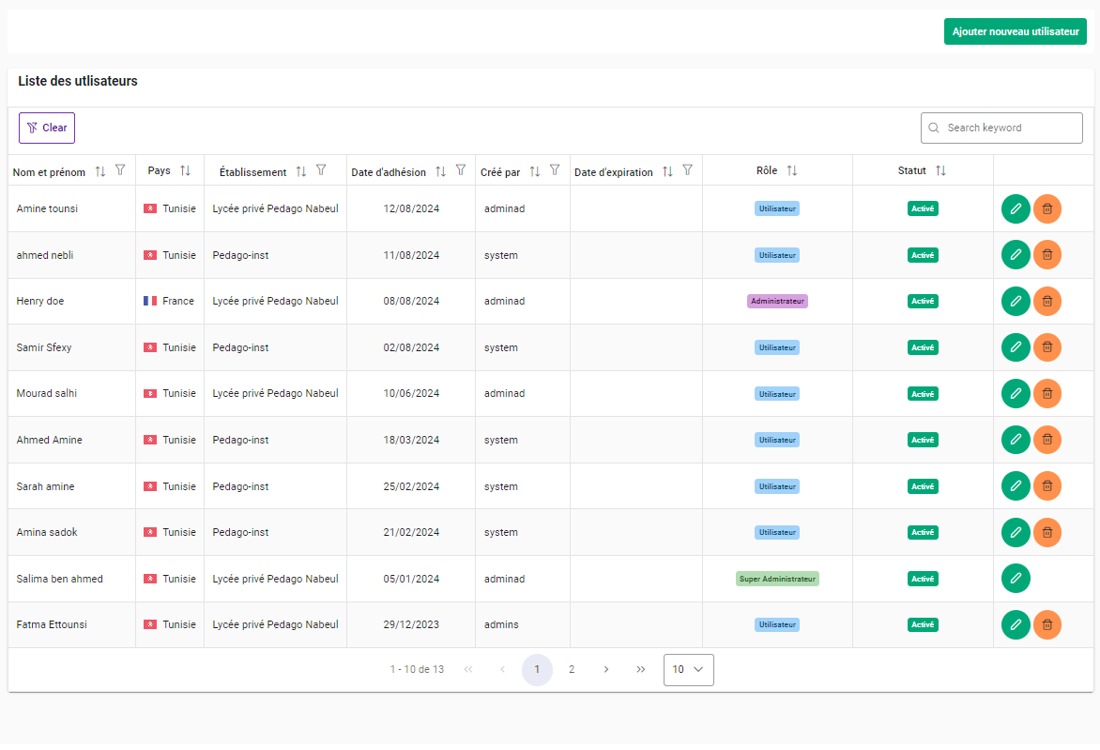Go to next page arrow

(606, 670)
